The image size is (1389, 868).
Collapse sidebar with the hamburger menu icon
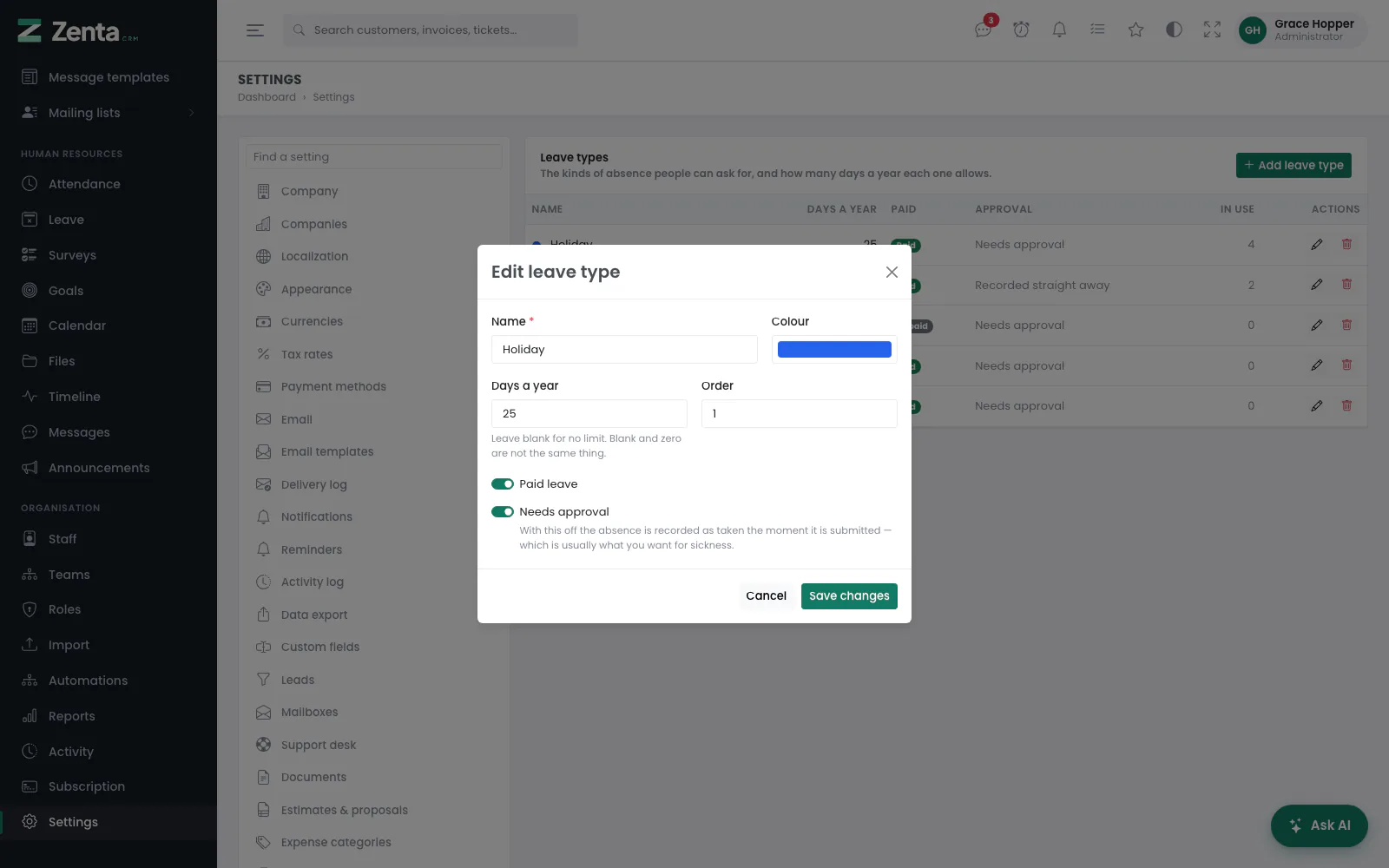(254, 30)
